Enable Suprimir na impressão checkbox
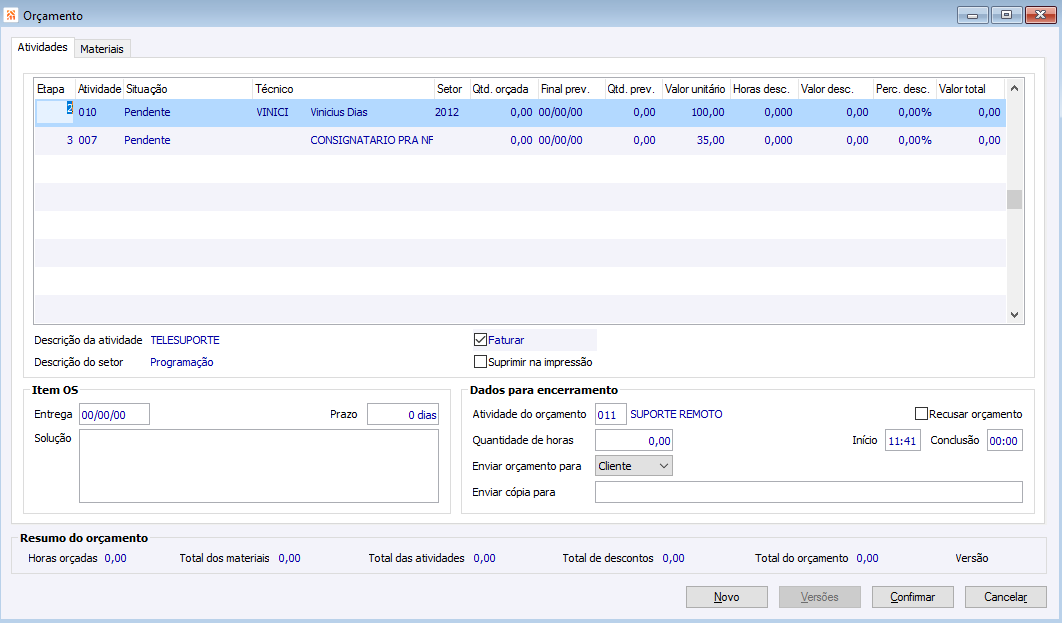 pos(480,362)
